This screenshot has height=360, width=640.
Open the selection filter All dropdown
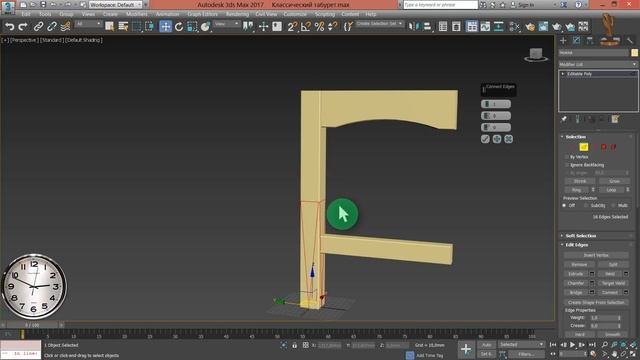[x=88, y=24]
